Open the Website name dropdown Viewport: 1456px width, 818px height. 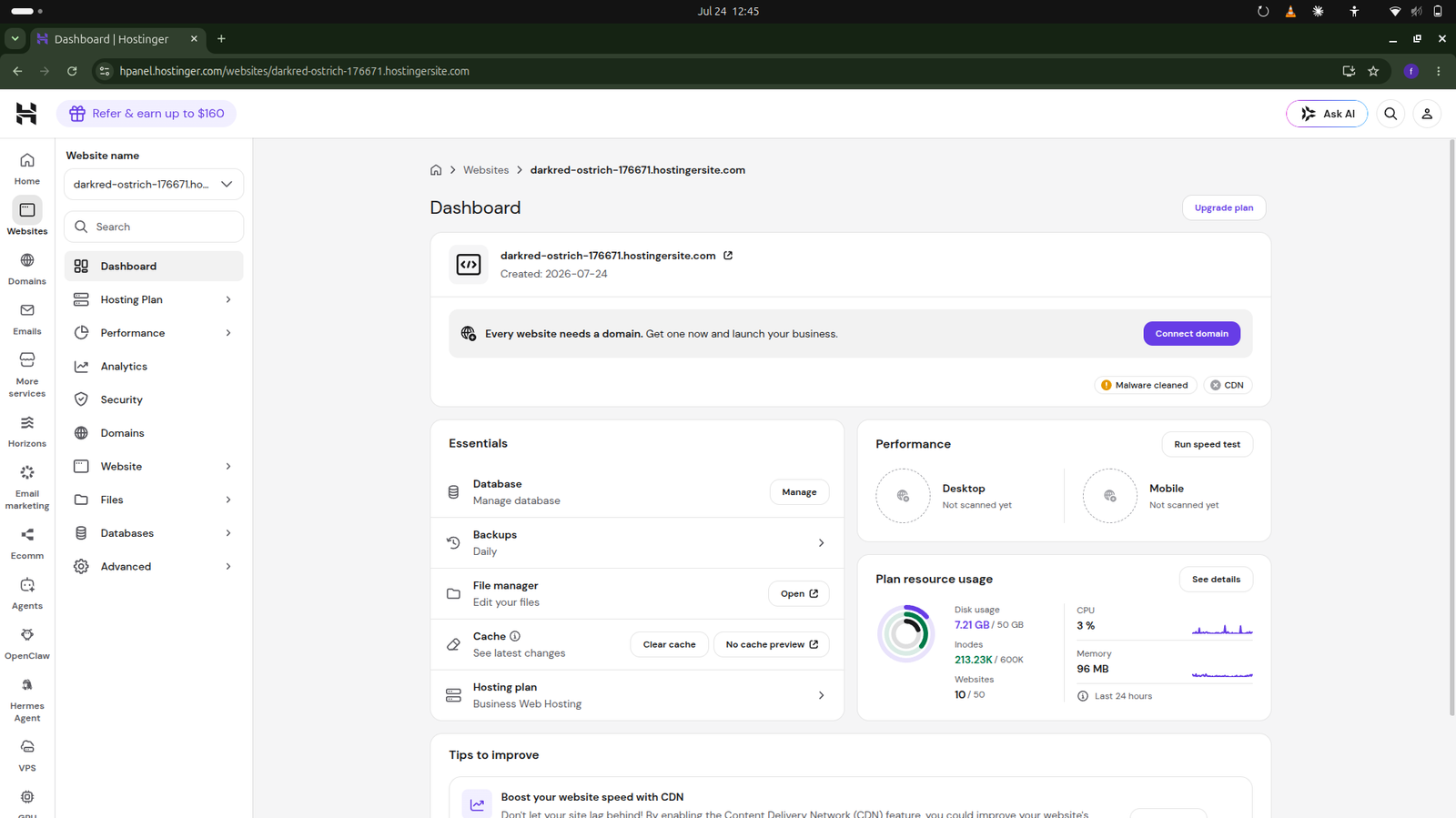(x=154, y=184)
